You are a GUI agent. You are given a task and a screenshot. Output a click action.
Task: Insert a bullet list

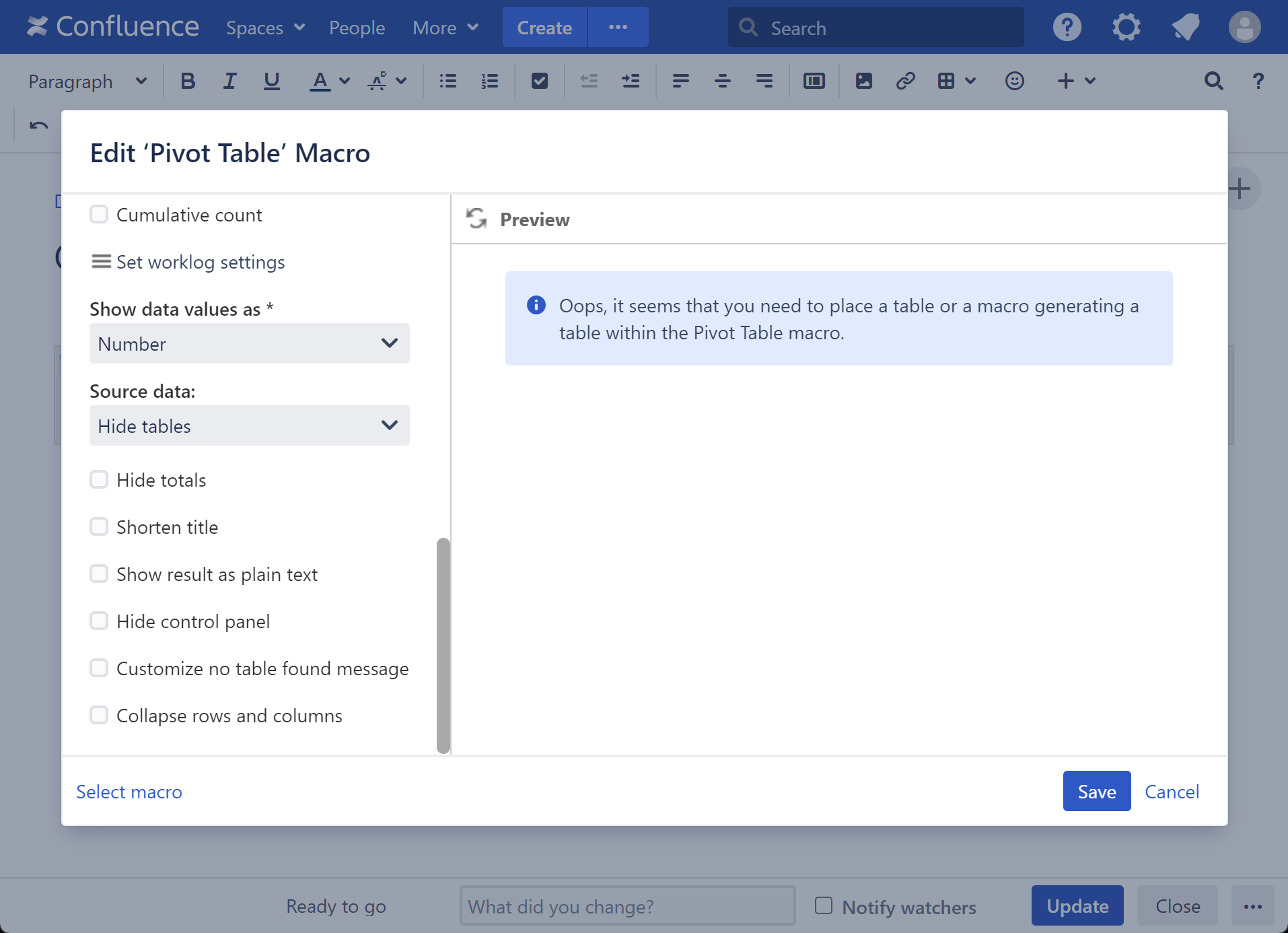tap(448, 81)
